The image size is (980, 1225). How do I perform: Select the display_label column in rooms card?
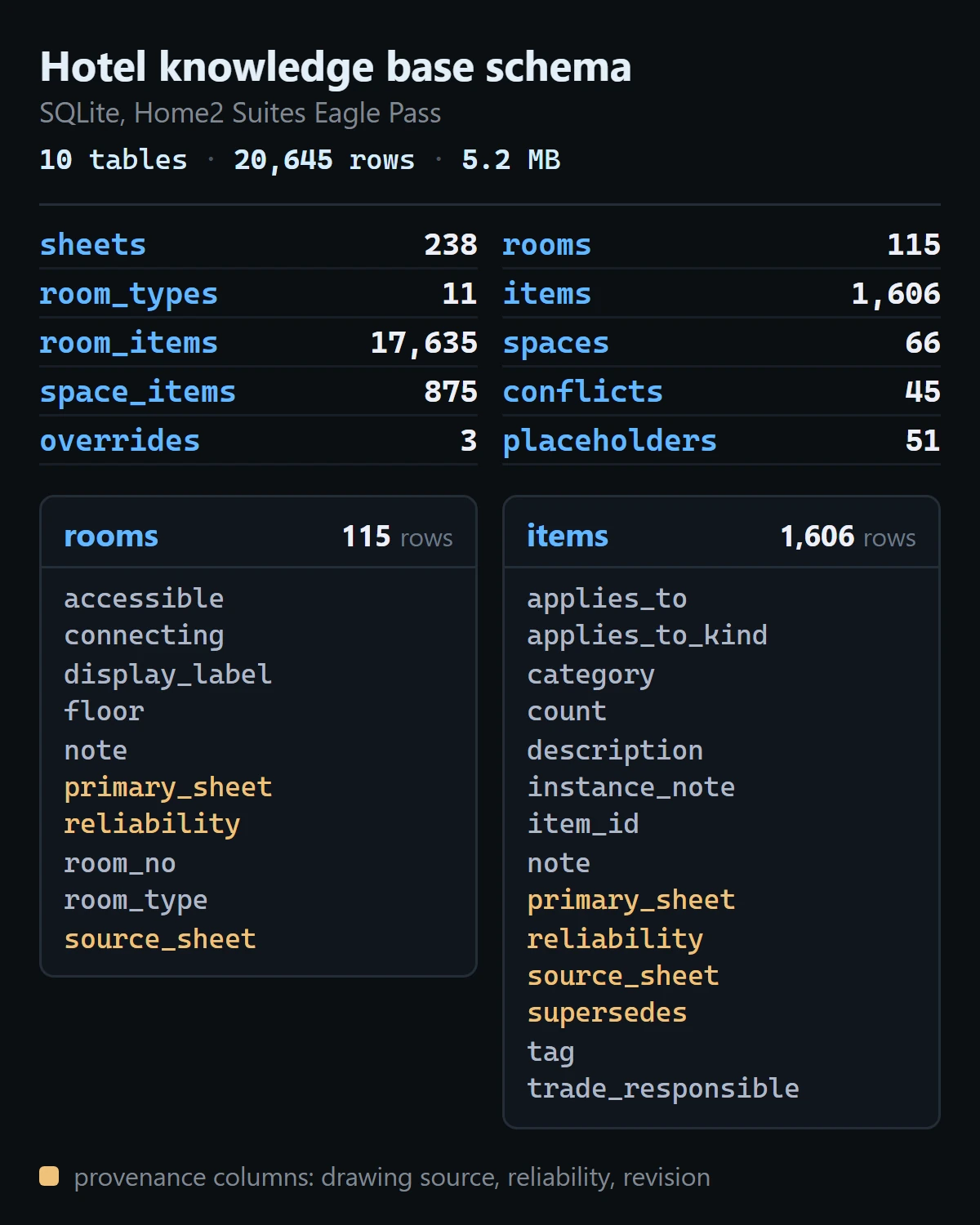point(168,675)
